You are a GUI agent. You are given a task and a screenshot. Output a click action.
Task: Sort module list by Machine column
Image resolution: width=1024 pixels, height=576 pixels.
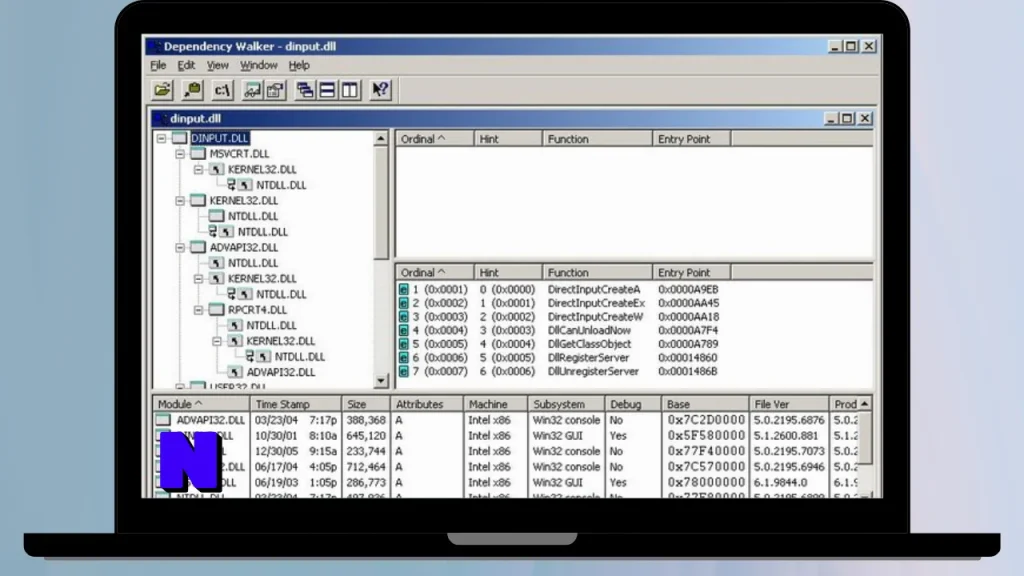495,404
